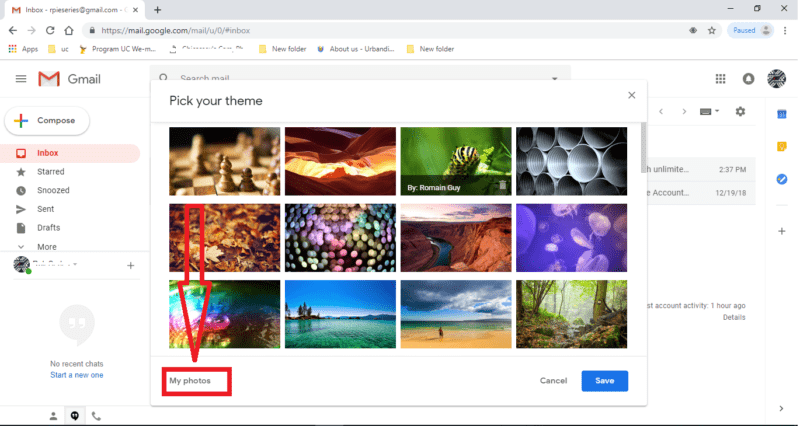The height and width of the screenshot is (426, 800).
Task: Select the chess pieces theme
Action: coord(224,161)
